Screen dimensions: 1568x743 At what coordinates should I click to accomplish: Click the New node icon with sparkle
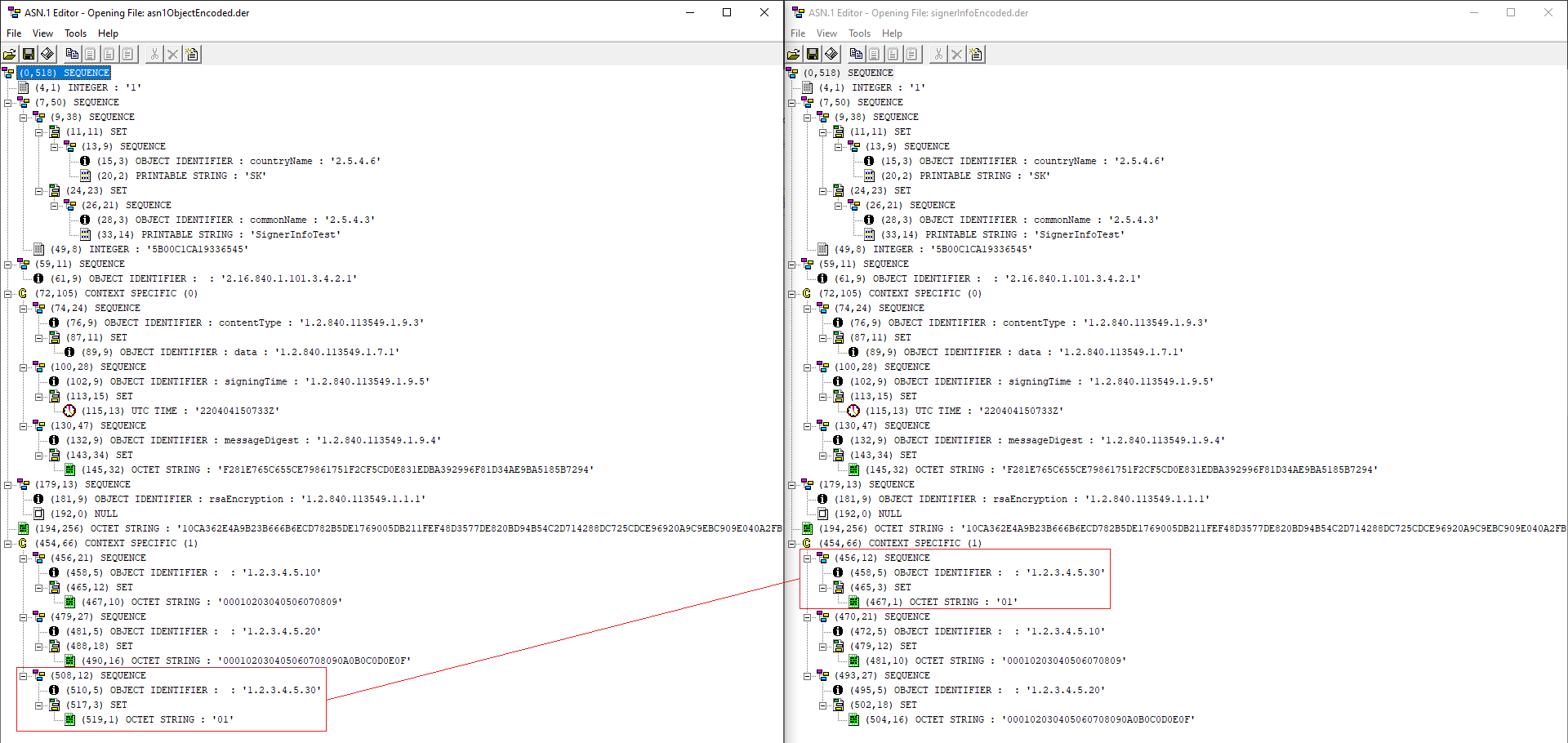192,54
